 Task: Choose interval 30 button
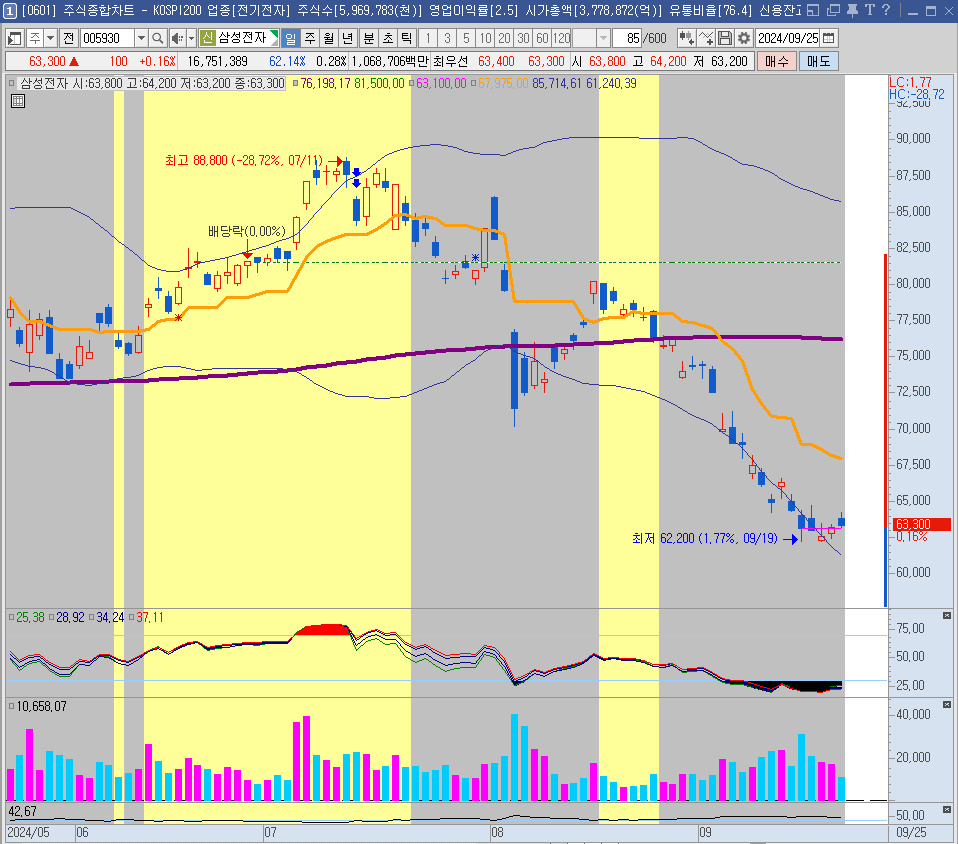523,39
